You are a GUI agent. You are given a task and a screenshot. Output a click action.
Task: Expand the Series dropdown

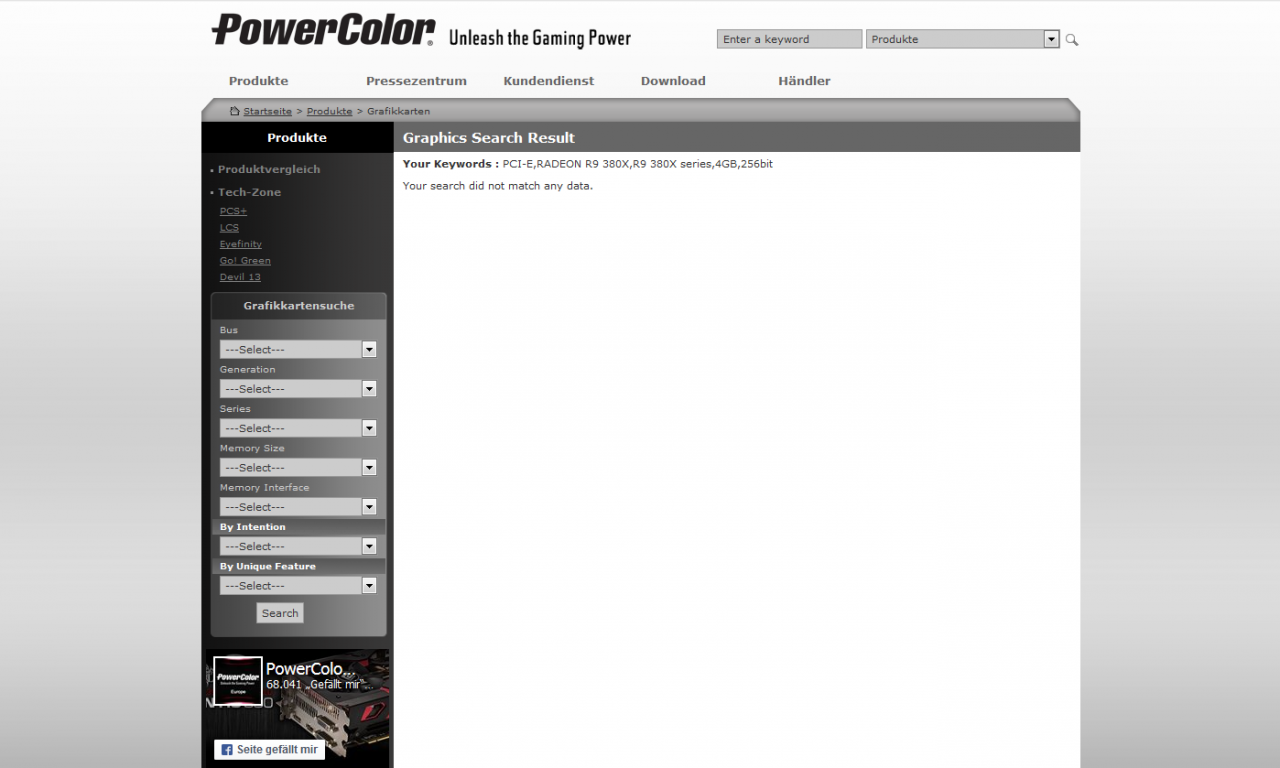[298, 428]
